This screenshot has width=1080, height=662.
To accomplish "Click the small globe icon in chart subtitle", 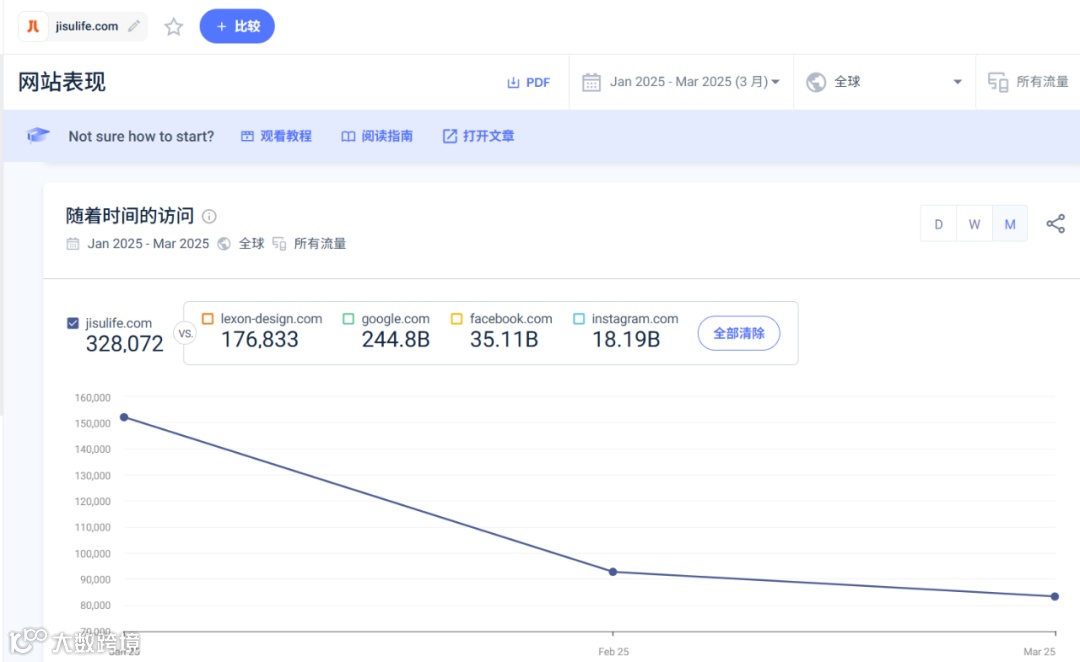I will tap(224, 244).
